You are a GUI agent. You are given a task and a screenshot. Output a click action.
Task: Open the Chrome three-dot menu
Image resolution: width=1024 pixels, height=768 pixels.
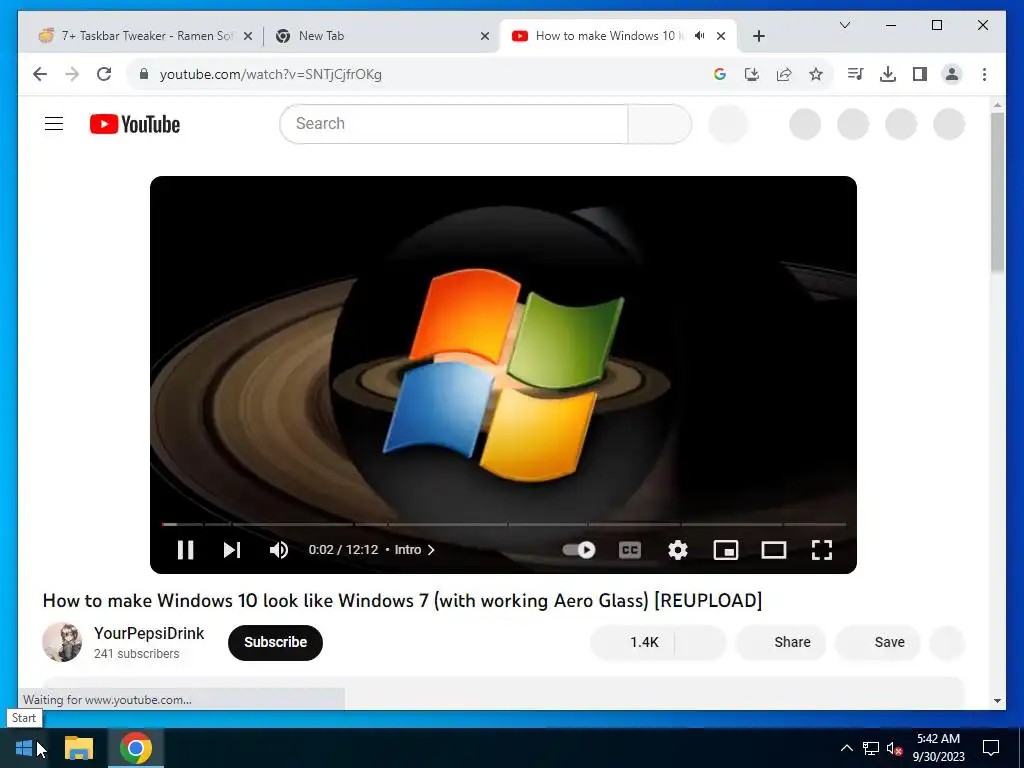click(x=984, y=74)
